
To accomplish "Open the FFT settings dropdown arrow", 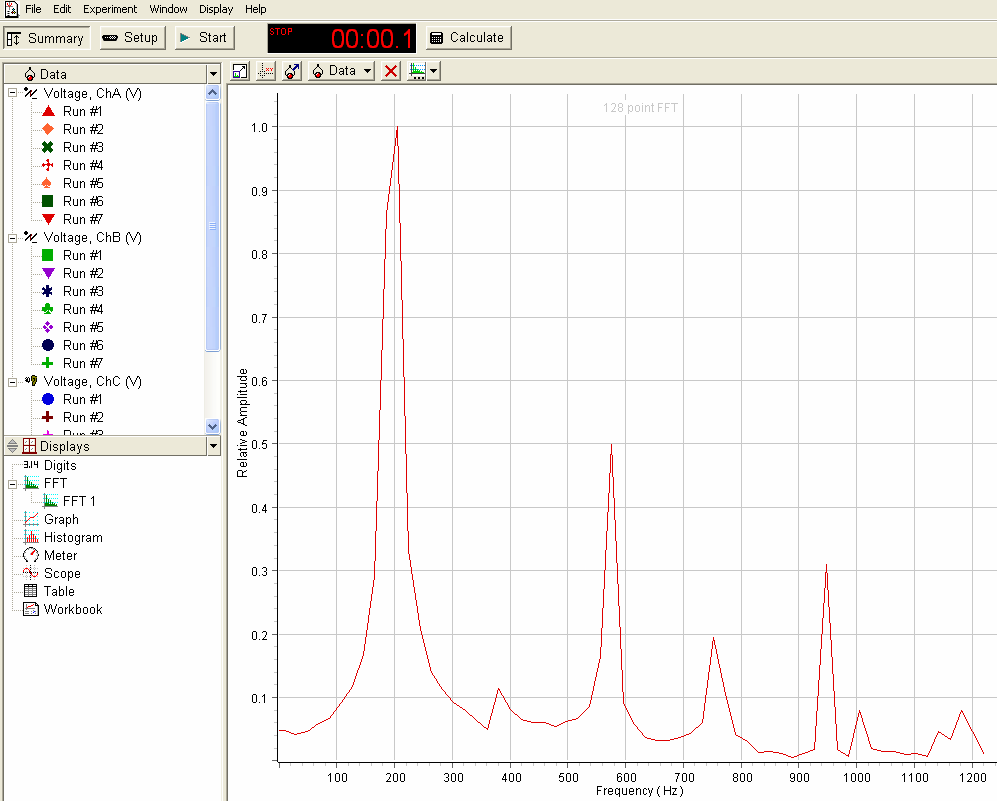I will (434, 71).
